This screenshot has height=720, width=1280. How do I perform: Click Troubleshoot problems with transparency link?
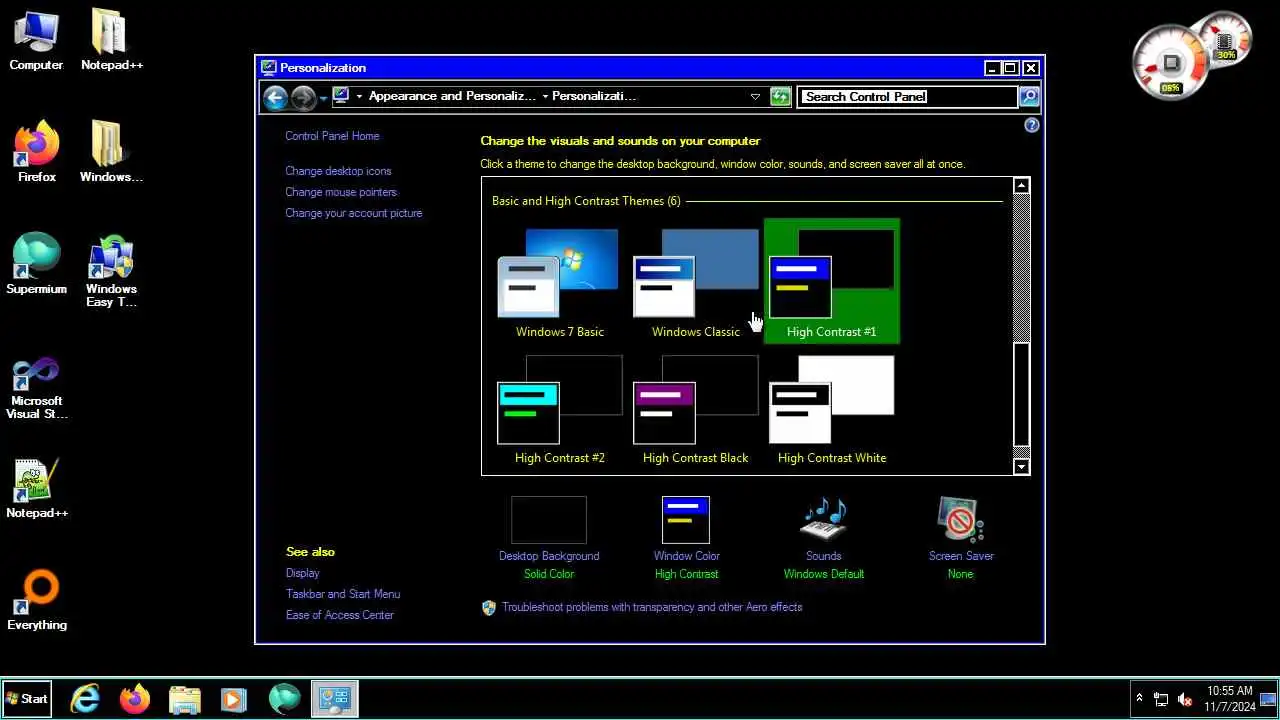coord(652,607)
